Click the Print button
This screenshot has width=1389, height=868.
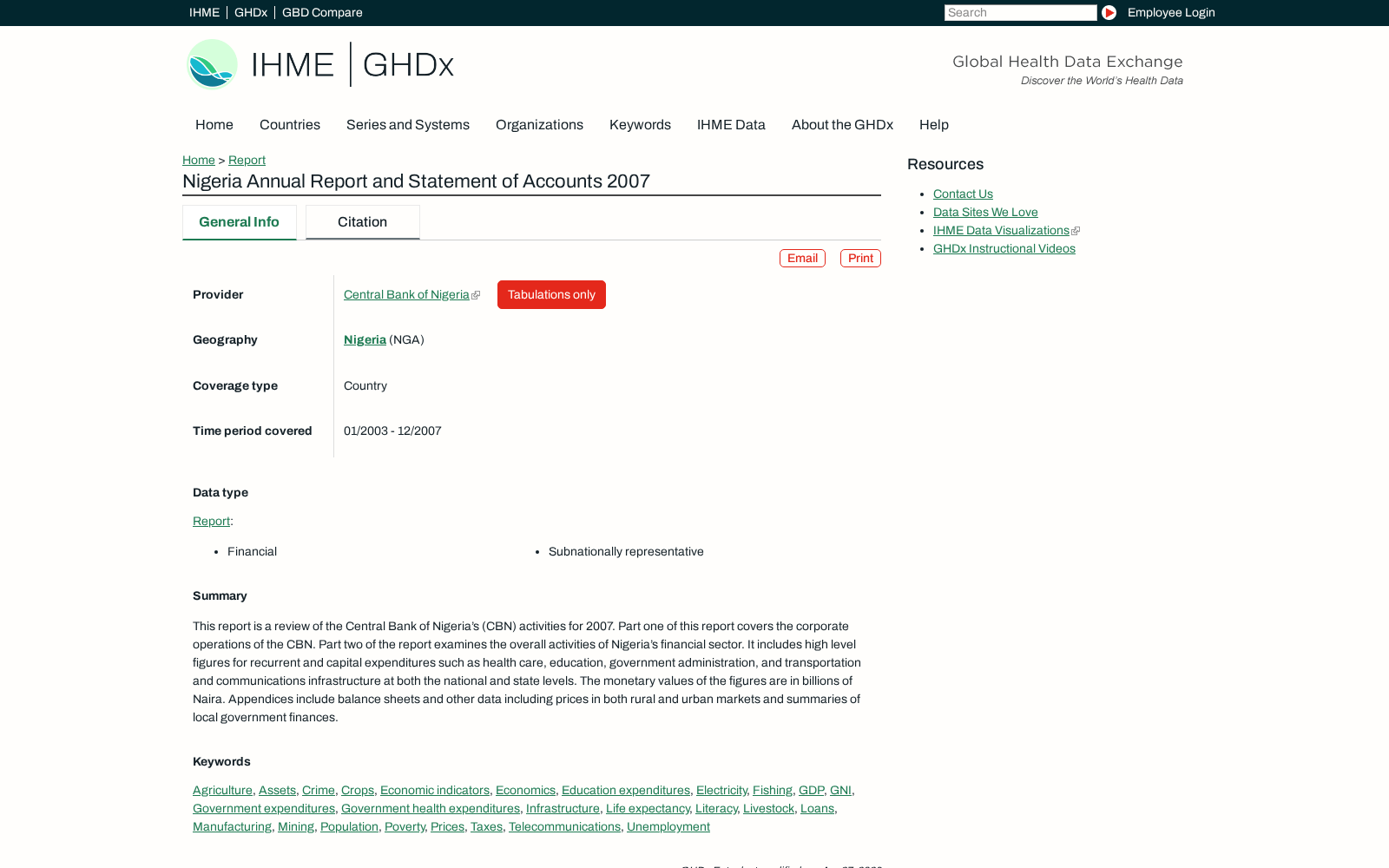860,259
